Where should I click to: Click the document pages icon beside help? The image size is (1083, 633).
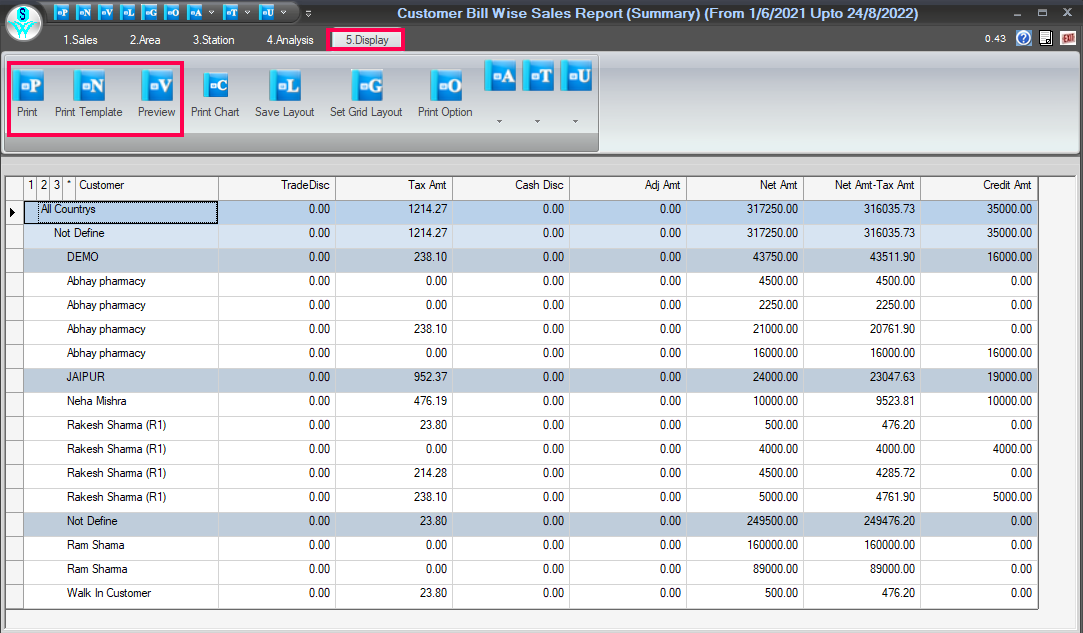tap(1046, 38)
